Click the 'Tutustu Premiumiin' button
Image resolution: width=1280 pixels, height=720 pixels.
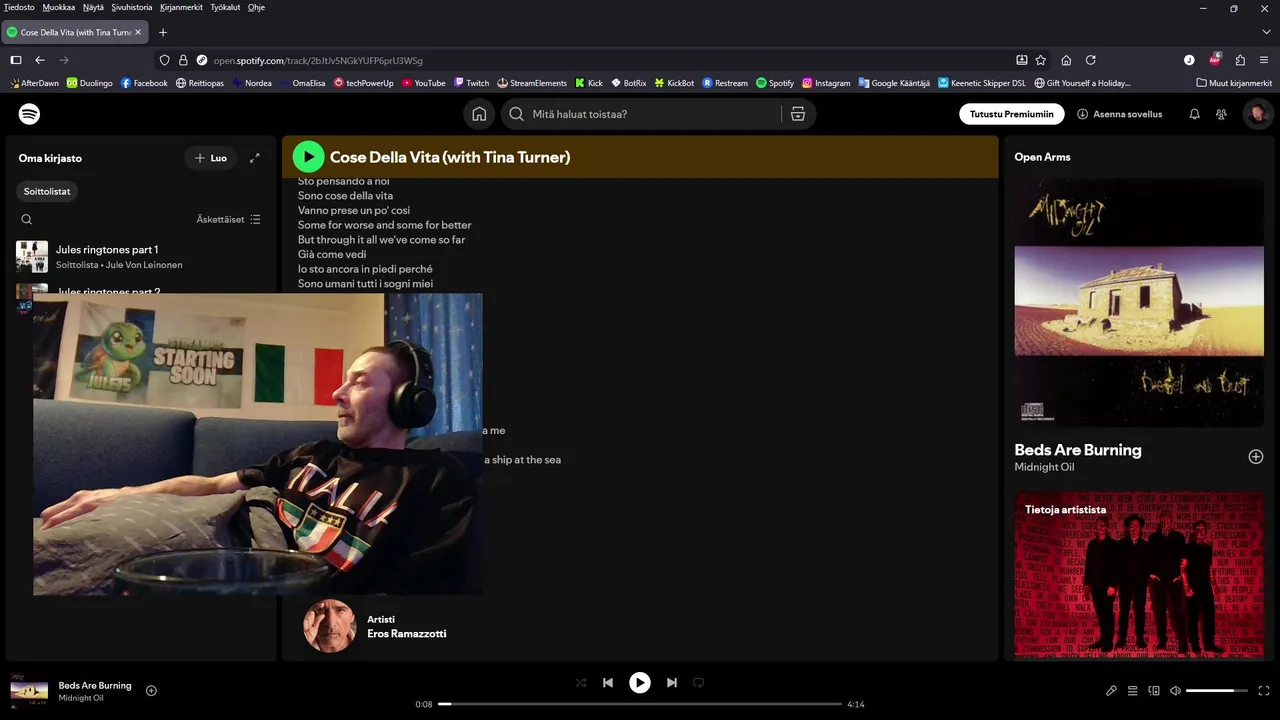coord(1011,114)
